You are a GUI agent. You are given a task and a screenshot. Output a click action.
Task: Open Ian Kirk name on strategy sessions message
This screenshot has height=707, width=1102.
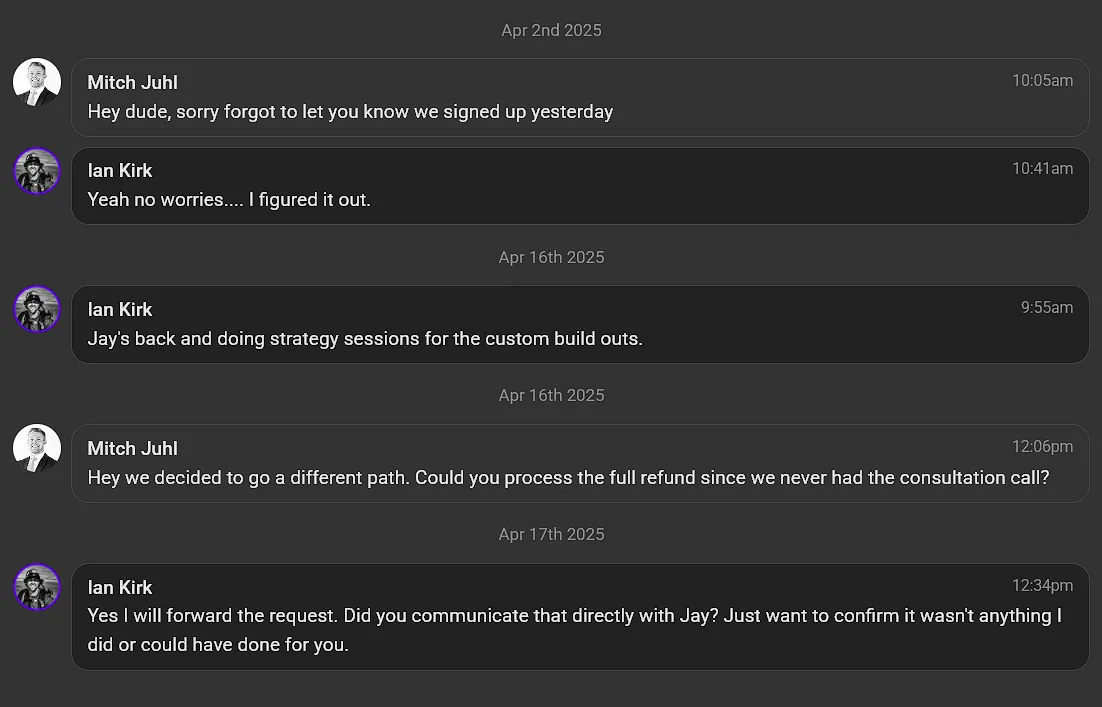point(119,309)
